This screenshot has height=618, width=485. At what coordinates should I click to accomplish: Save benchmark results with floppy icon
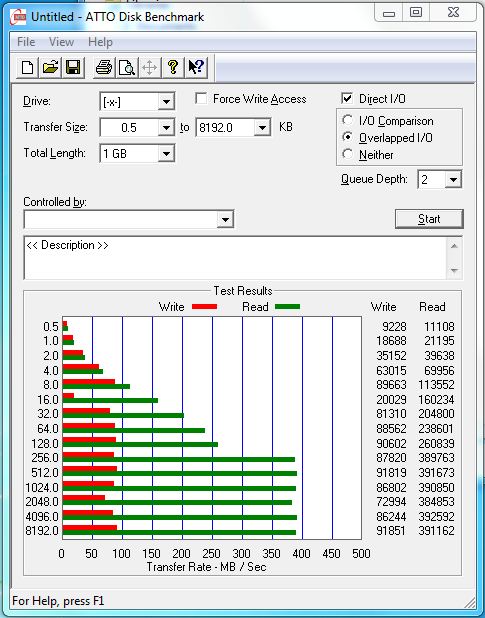click(x=73, y=67)
